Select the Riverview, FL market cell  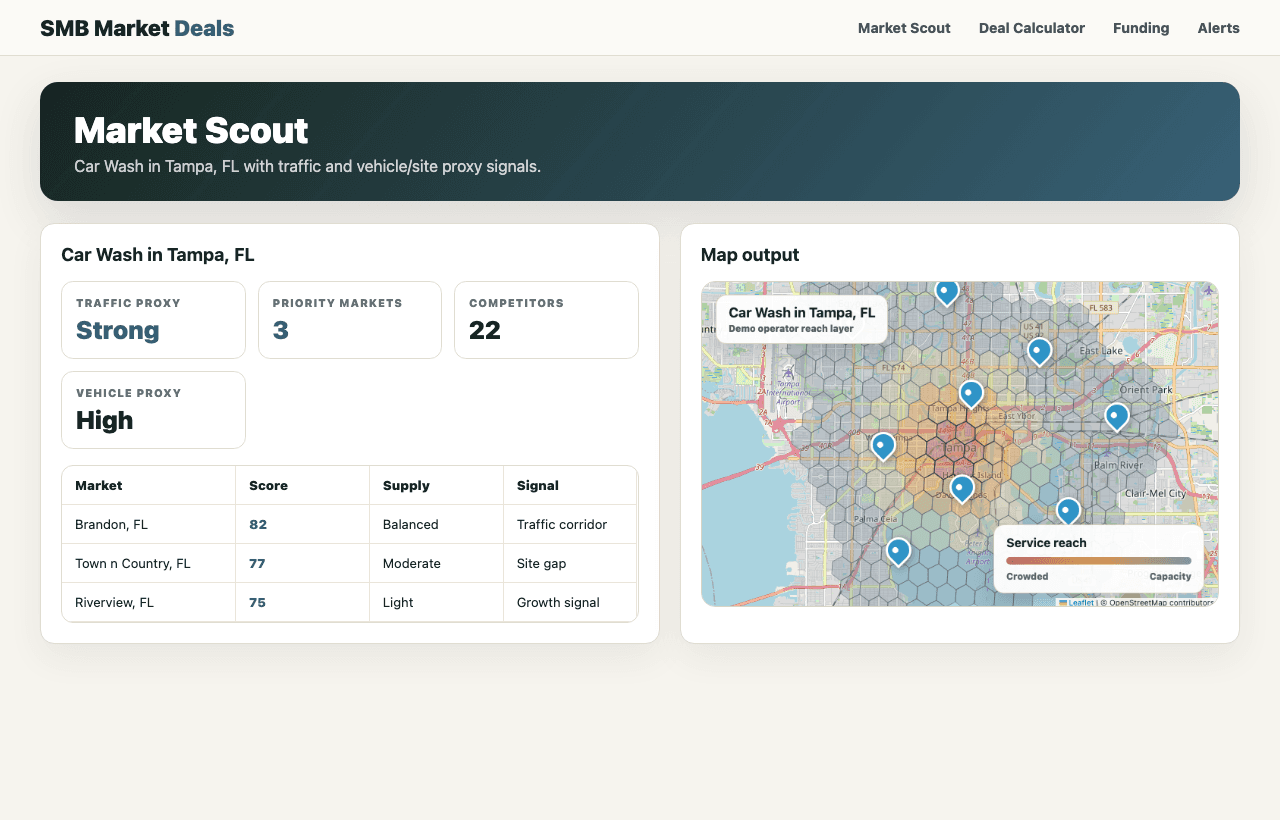tap(149, 602)
